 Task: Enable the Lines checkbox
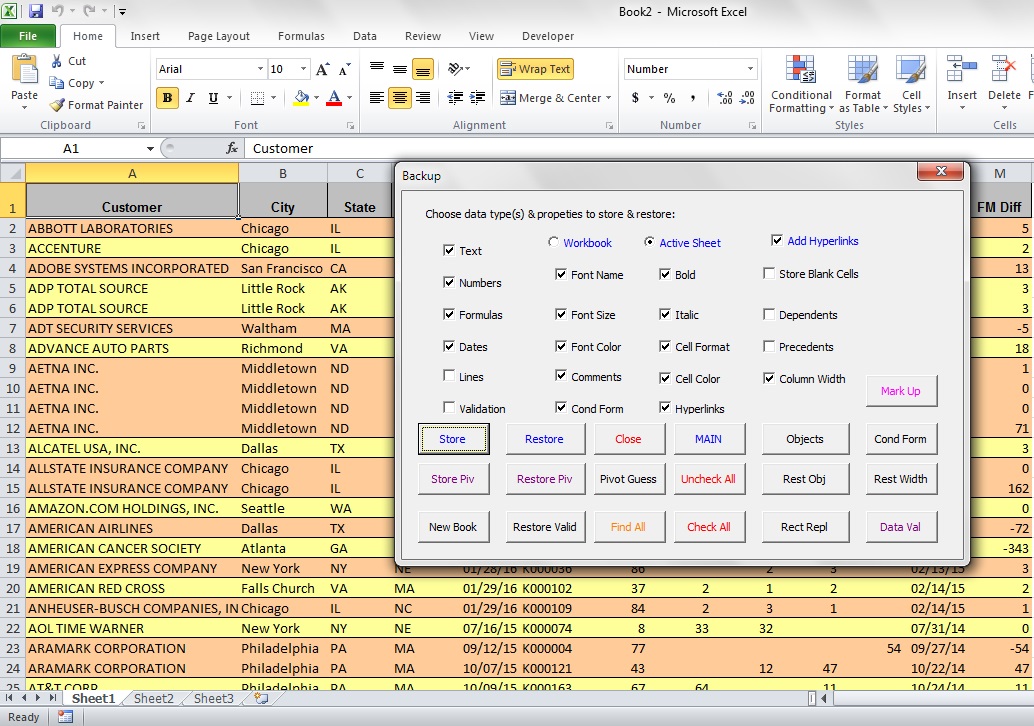pyautogui.click(x=449, y=376)
